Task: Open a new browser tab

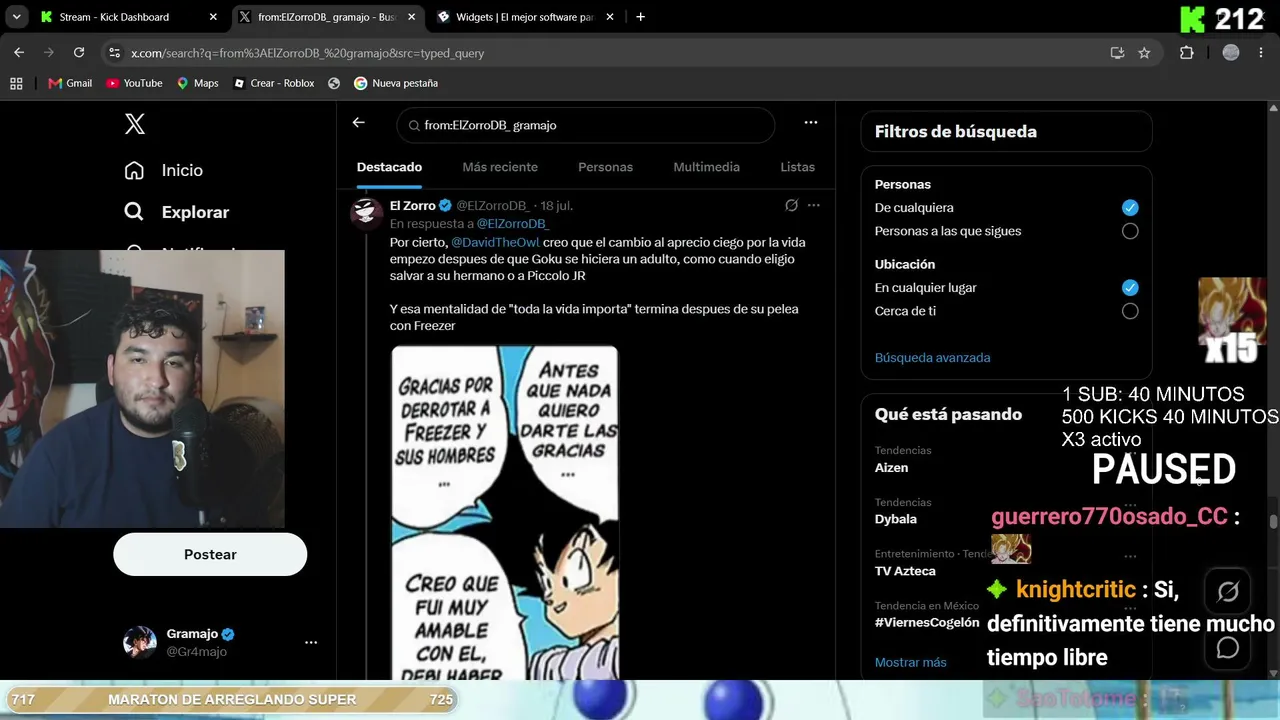Action: click(x=640, y=17)
